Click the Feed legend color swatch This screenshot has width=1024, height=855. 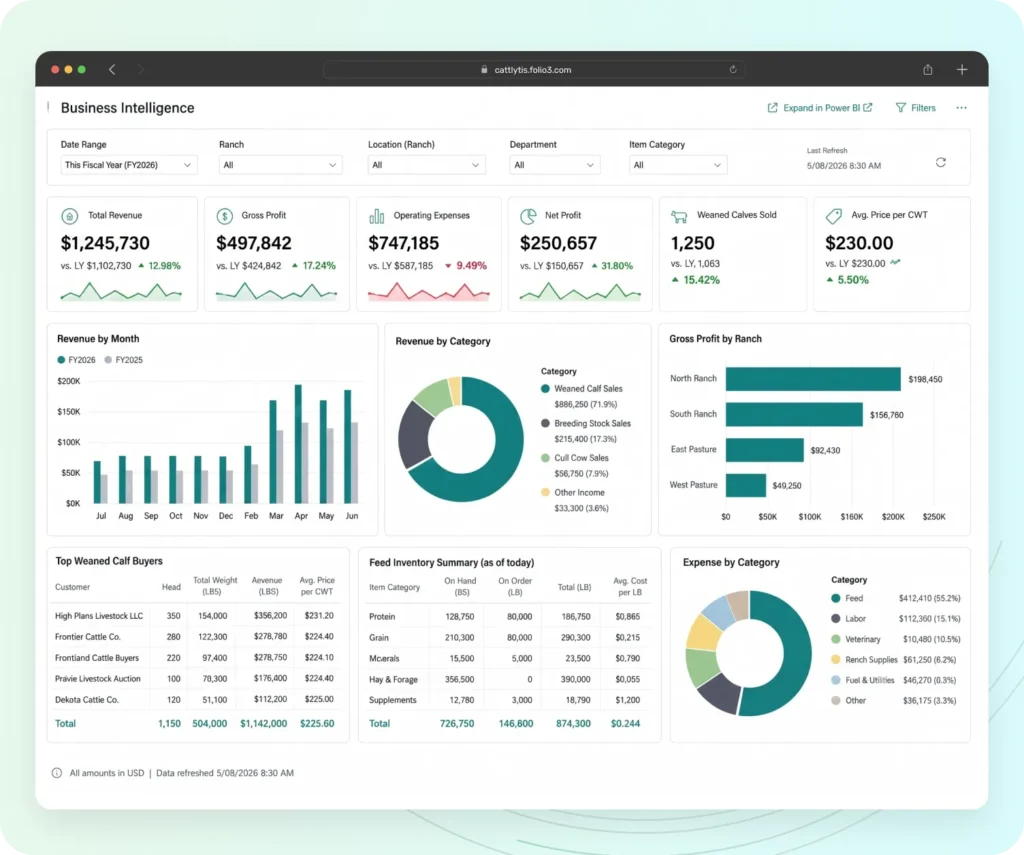click(x=835, y=598)
